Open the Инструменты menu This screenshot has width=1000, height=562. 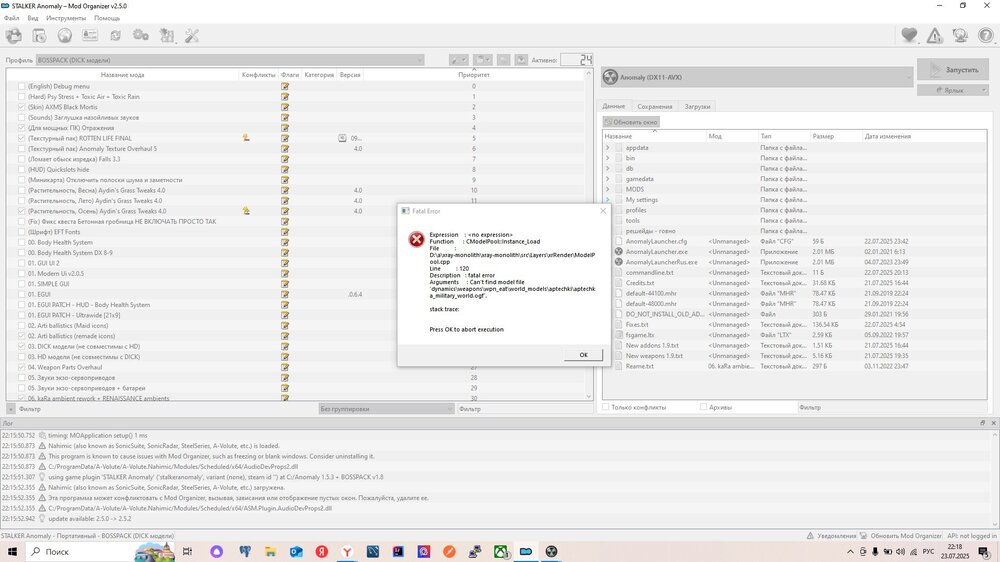coord(65,18)
